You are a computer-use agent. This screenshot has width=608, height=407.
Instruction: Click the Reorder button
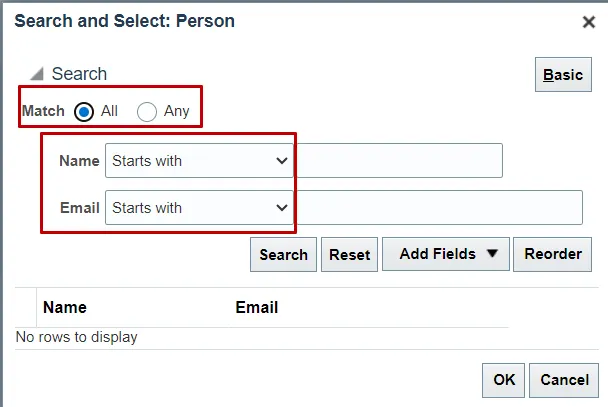[x=553, y=254]
